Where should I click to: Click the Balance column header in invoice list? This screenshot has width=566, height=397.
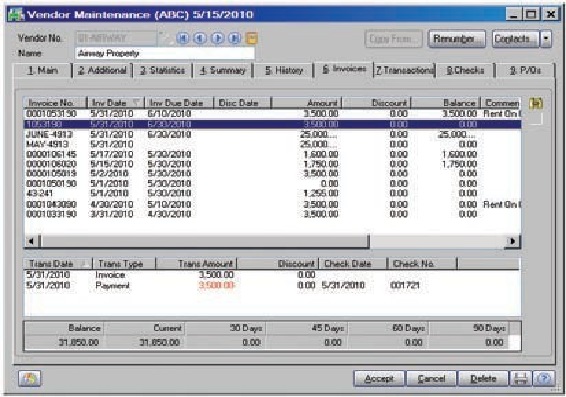(x=446, y=103)
